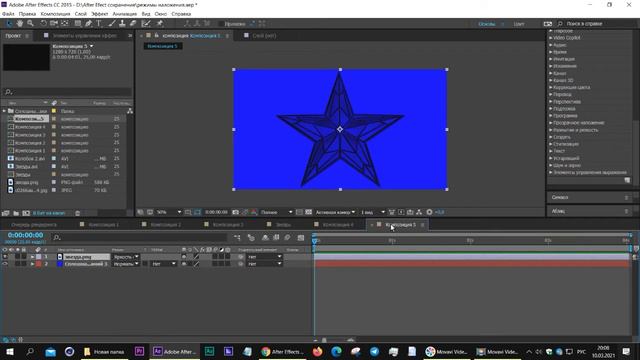The image size is (640, 360).
Task: Hide layer 2 with its eye toggle
Action: (x=5, y=264)
